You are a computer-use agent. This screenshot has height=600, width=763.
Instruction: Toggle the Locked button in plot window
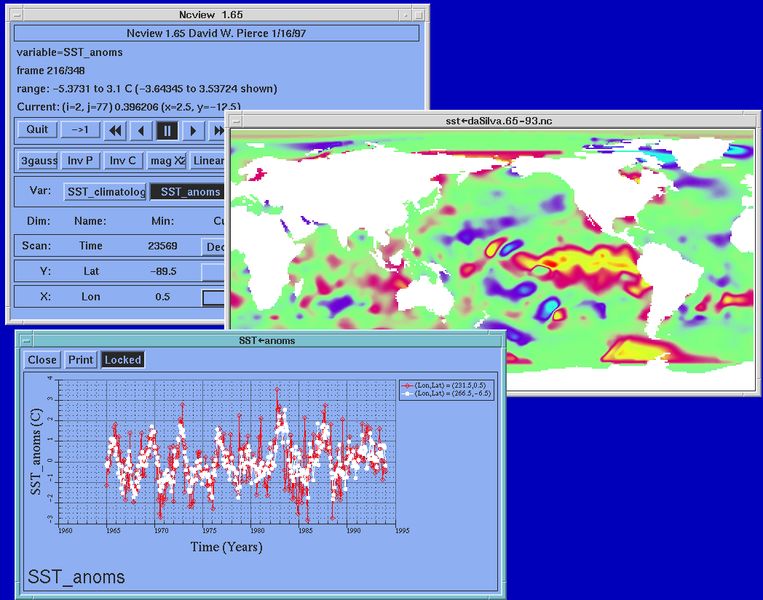123,360
